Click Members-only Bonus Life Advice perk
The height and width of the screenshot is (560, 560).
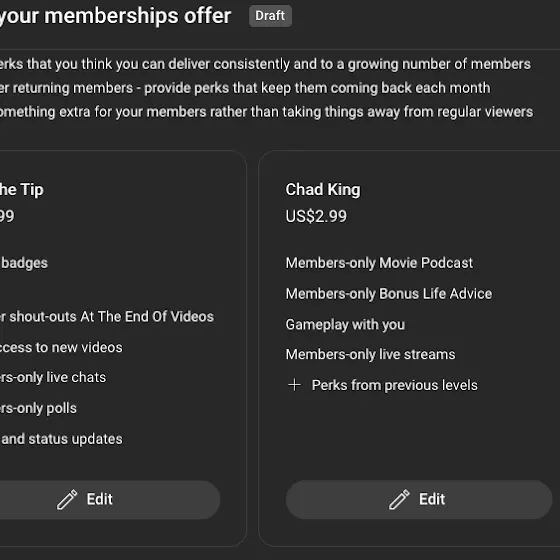click(x=389, y=294)
